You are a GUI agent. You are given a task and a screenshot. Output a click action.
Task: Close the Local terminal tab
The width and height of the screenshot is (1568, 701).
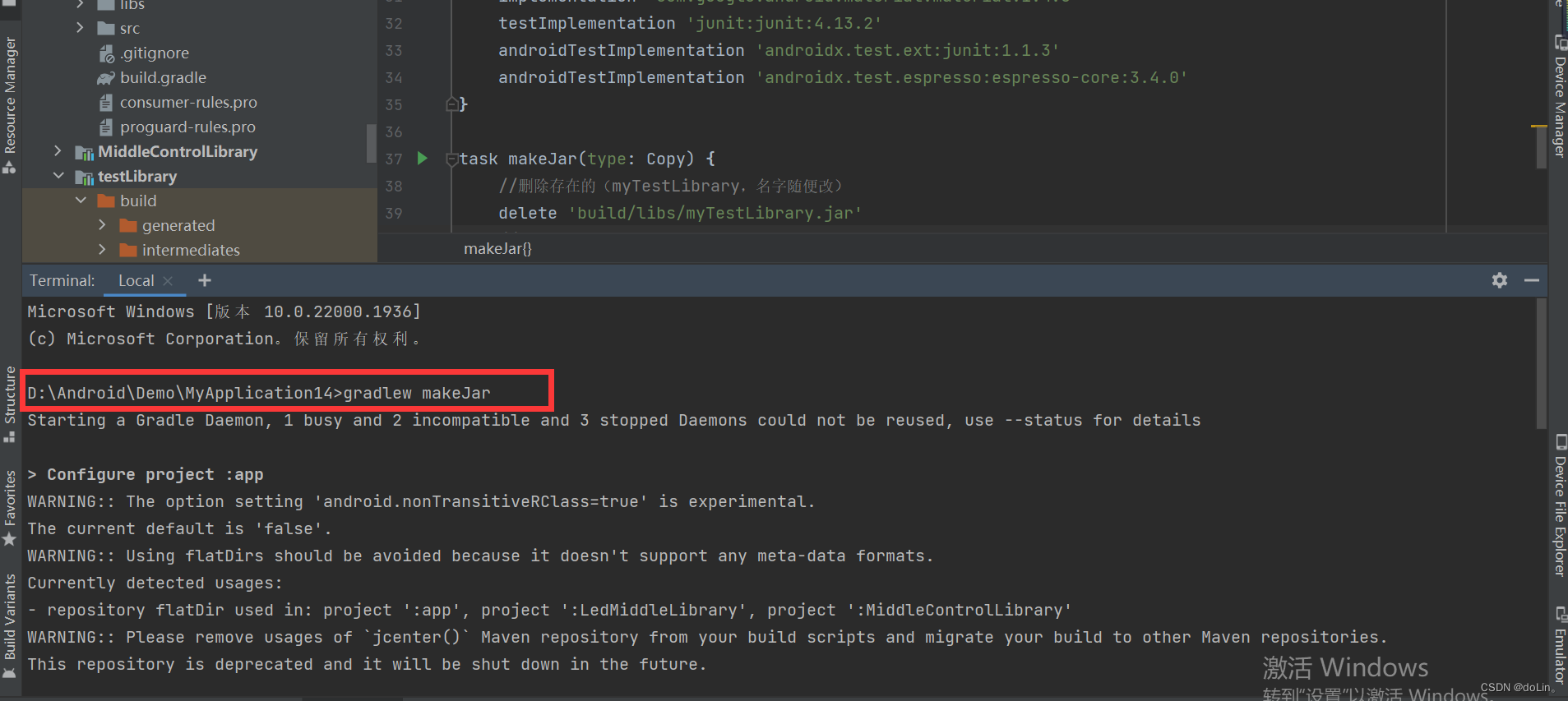click(x=168, y=281)
